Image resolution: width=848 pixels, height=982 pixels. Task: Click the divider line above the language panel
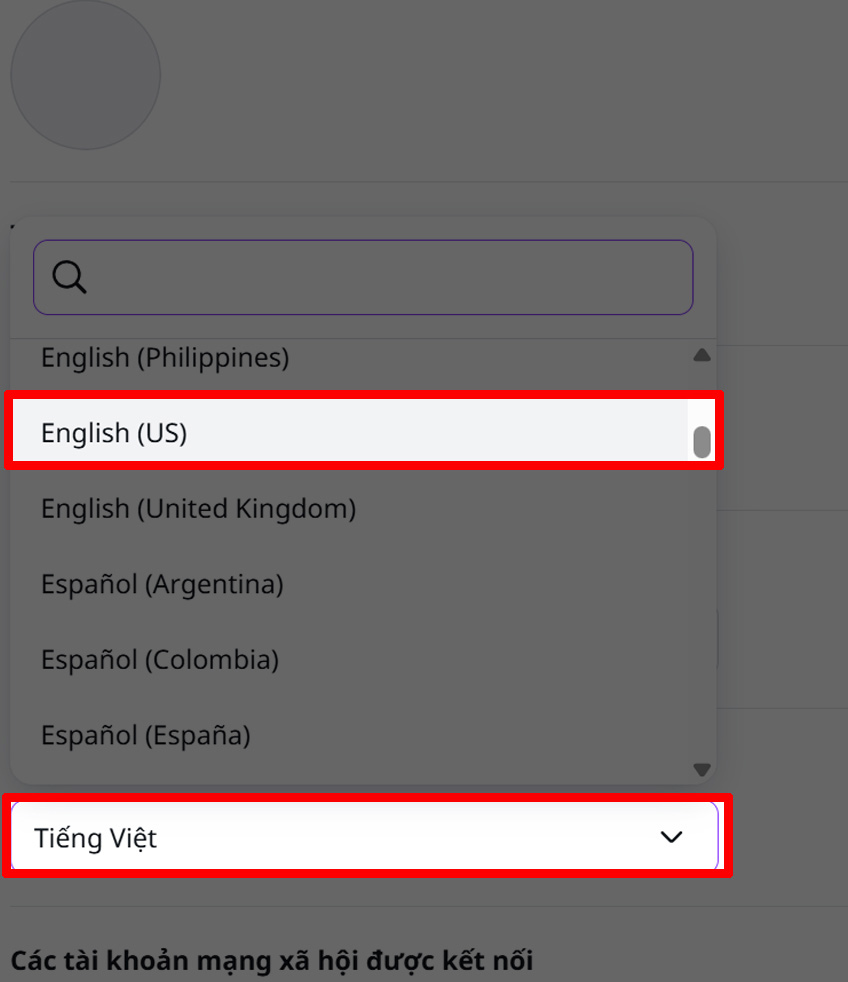(x=424, y=180)
